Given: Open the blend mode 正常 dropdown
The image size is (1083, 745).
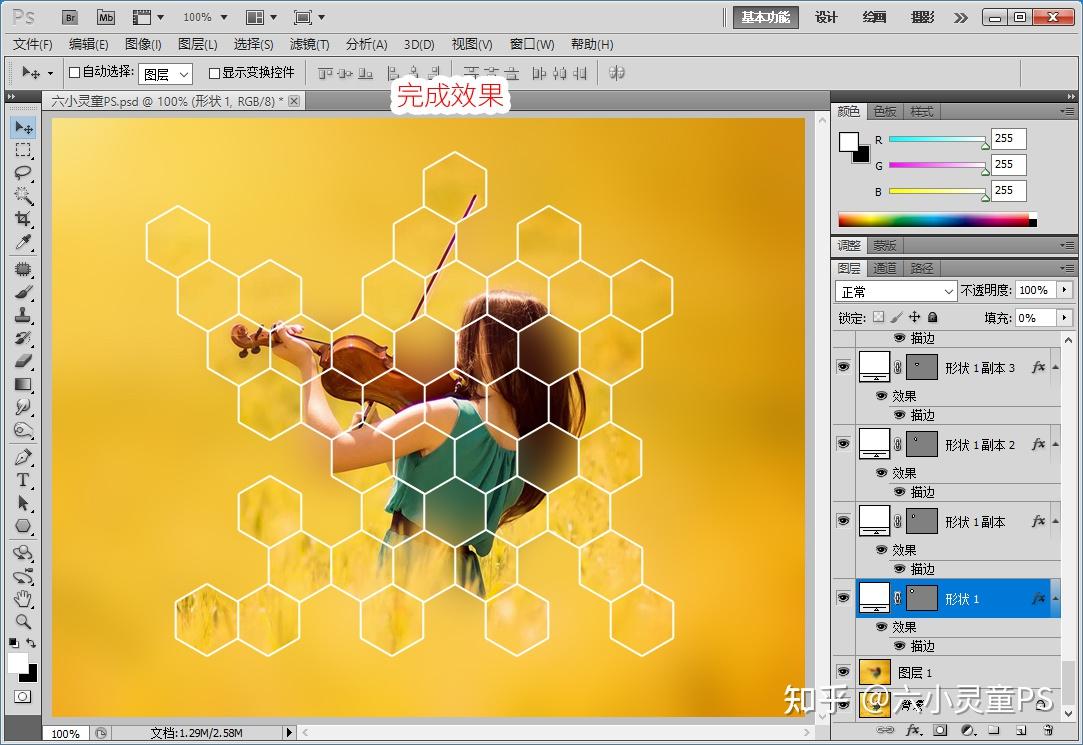Looking at the screenshot, I should [896, 291].
